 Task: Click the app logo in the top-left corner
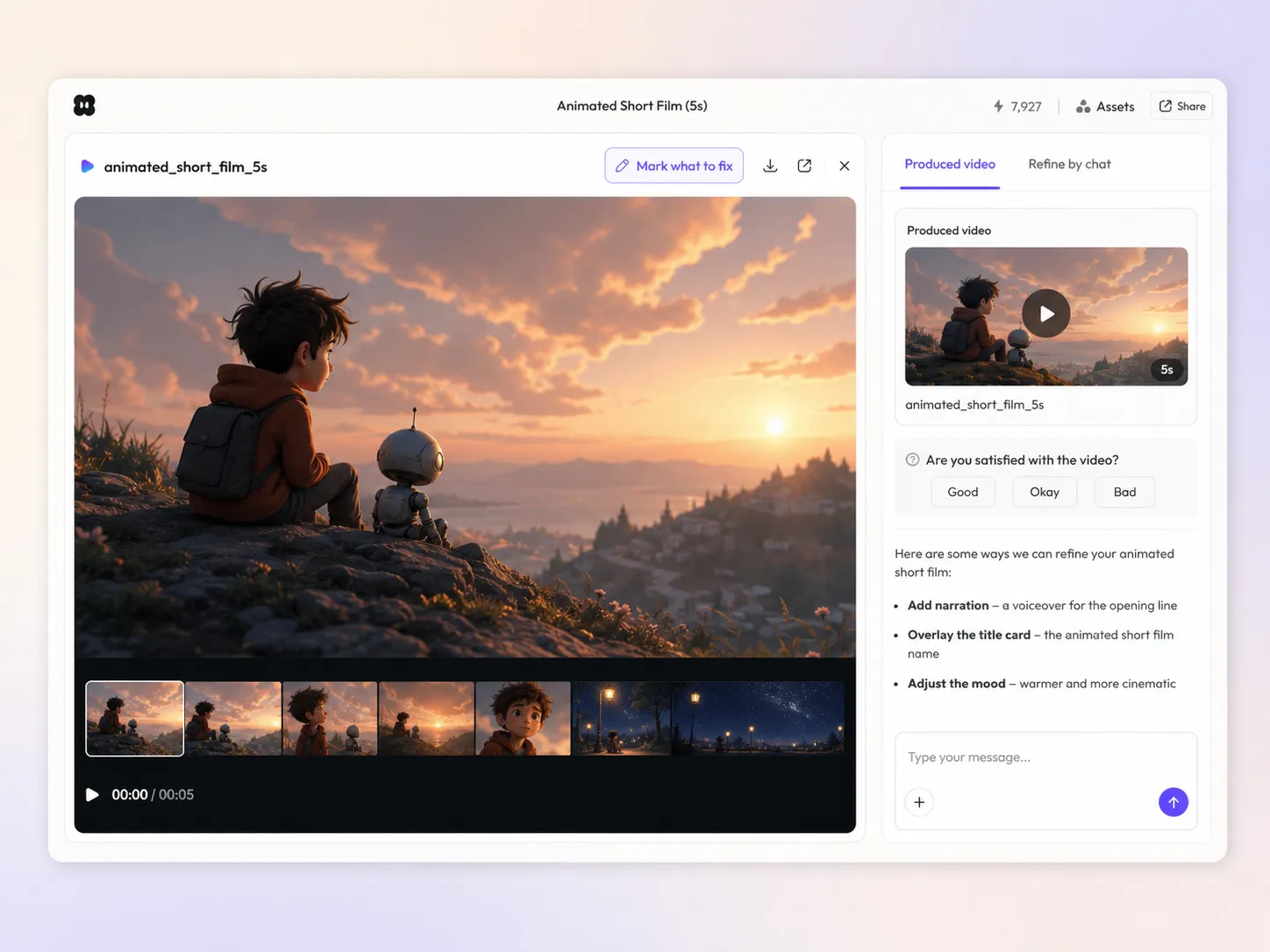[84, 105]
